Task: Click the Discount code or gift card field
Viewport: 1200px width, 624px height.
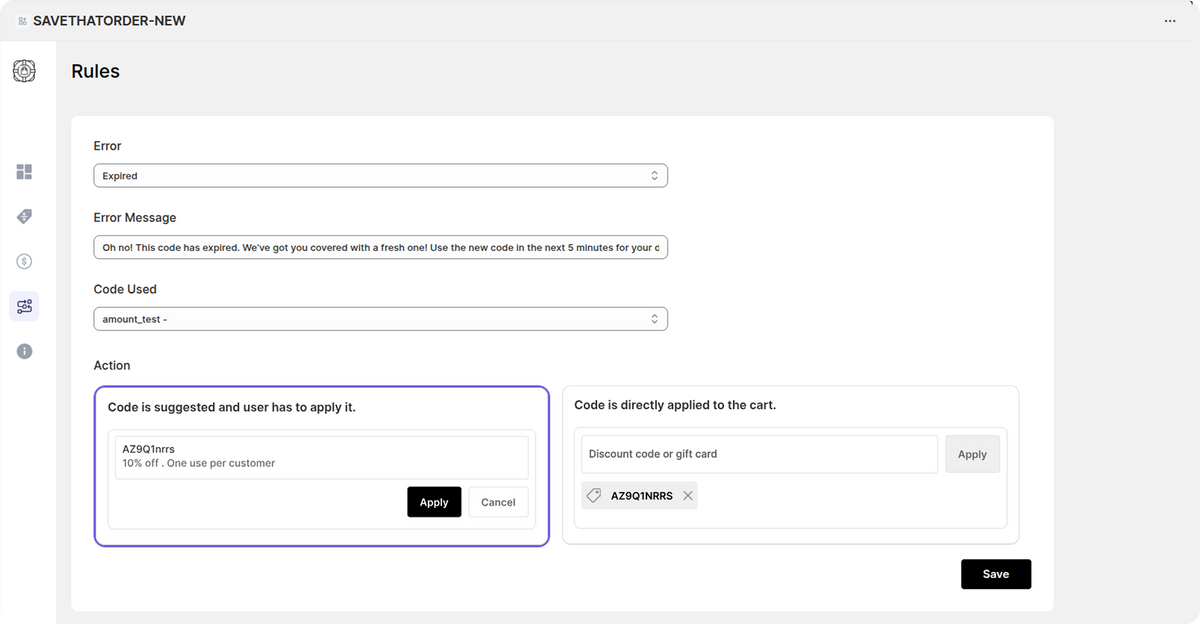Action: tap(759, 454)
